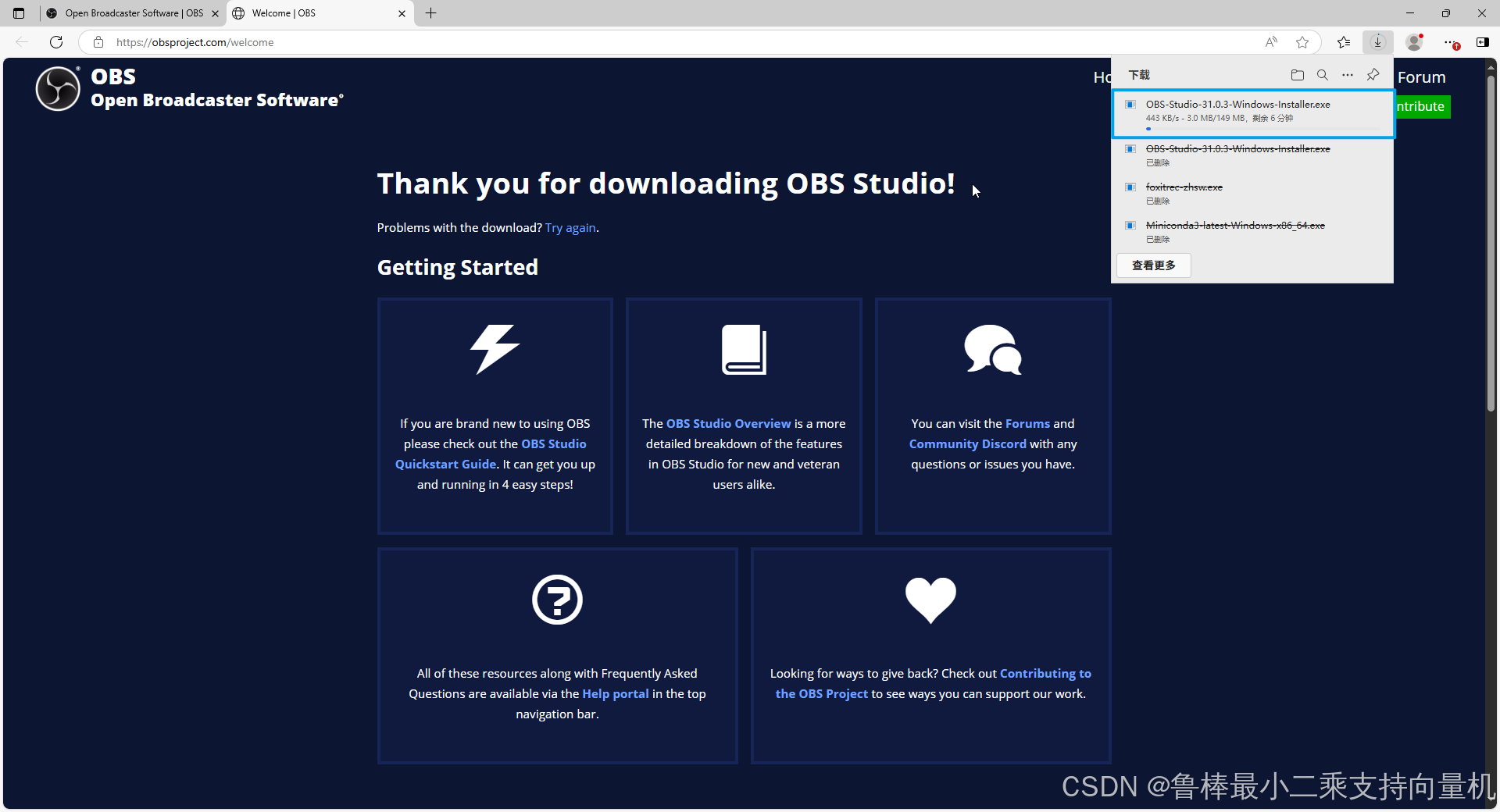Open the OBS Studio Overview link
Screen dimensions: 1500x812
point(728,424)
